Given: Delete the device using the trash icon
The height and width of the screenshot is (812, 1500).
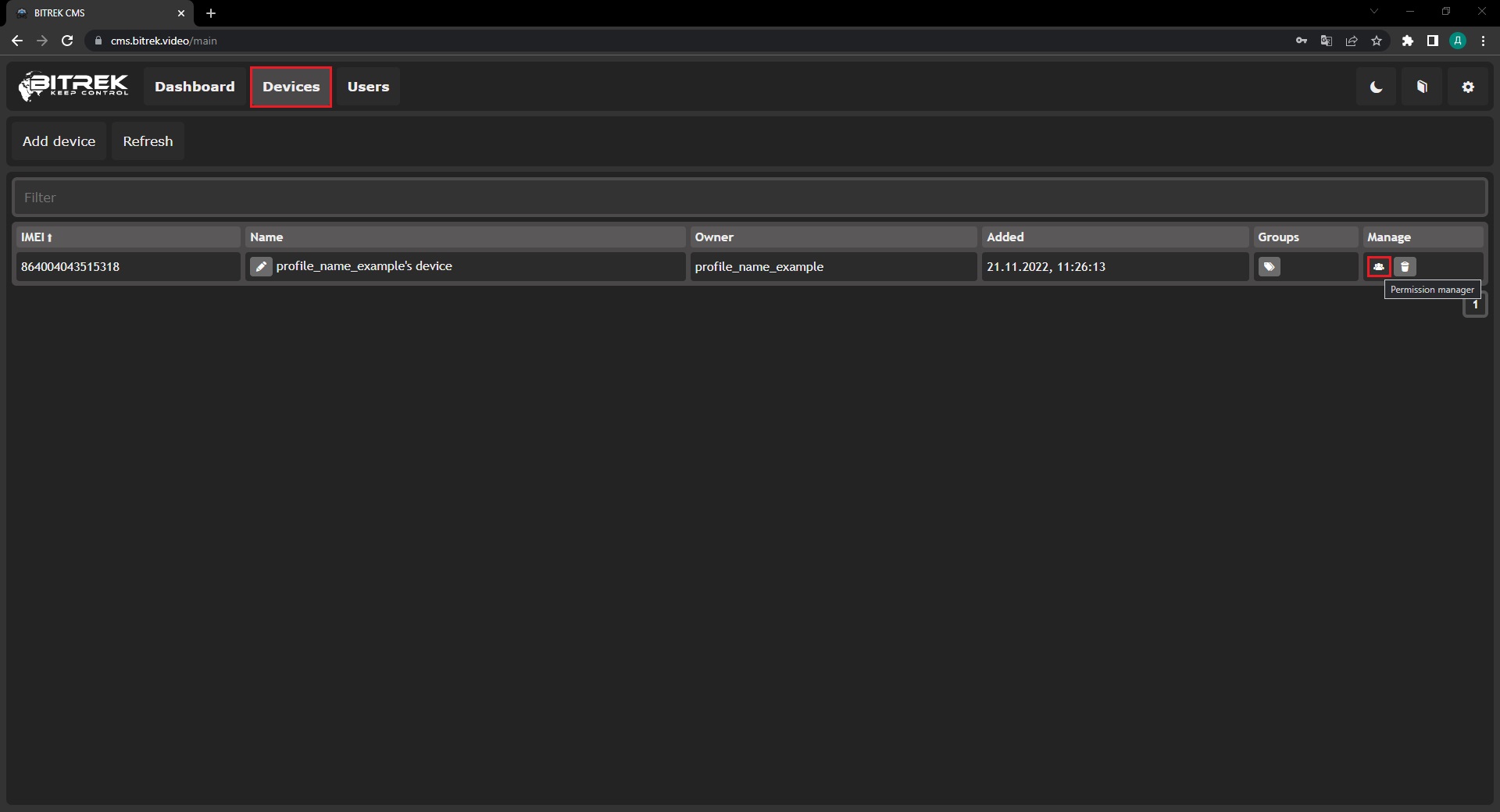Looking at the screenshot, I should tap(1405, 267).
